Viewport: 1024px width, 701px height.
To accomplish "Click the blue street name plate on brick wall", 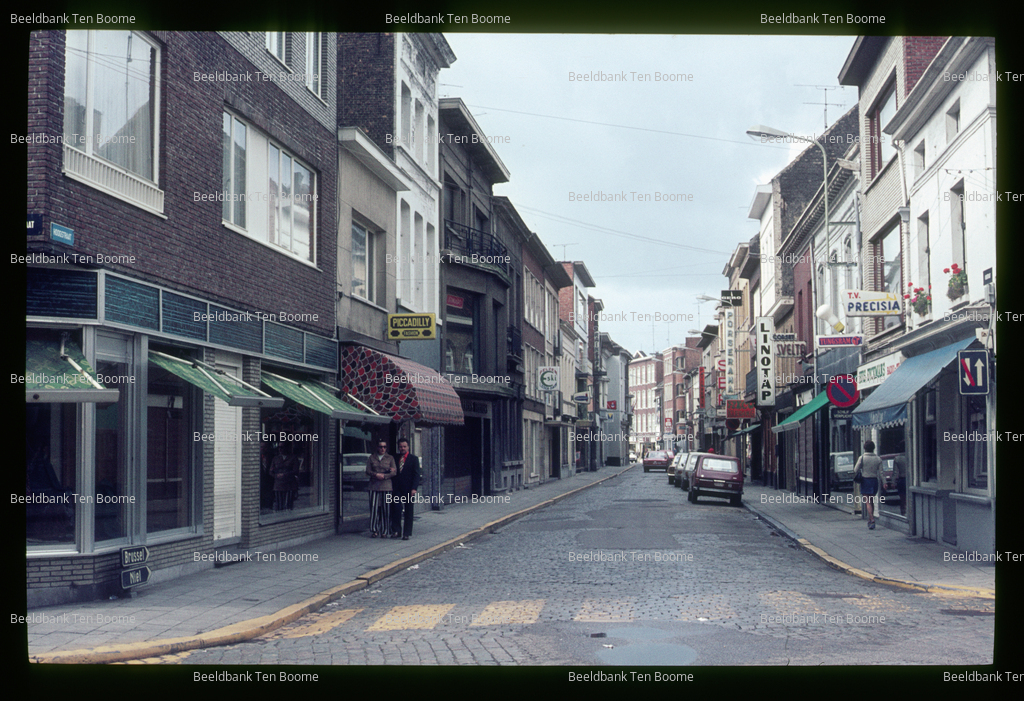I will 62,233.
